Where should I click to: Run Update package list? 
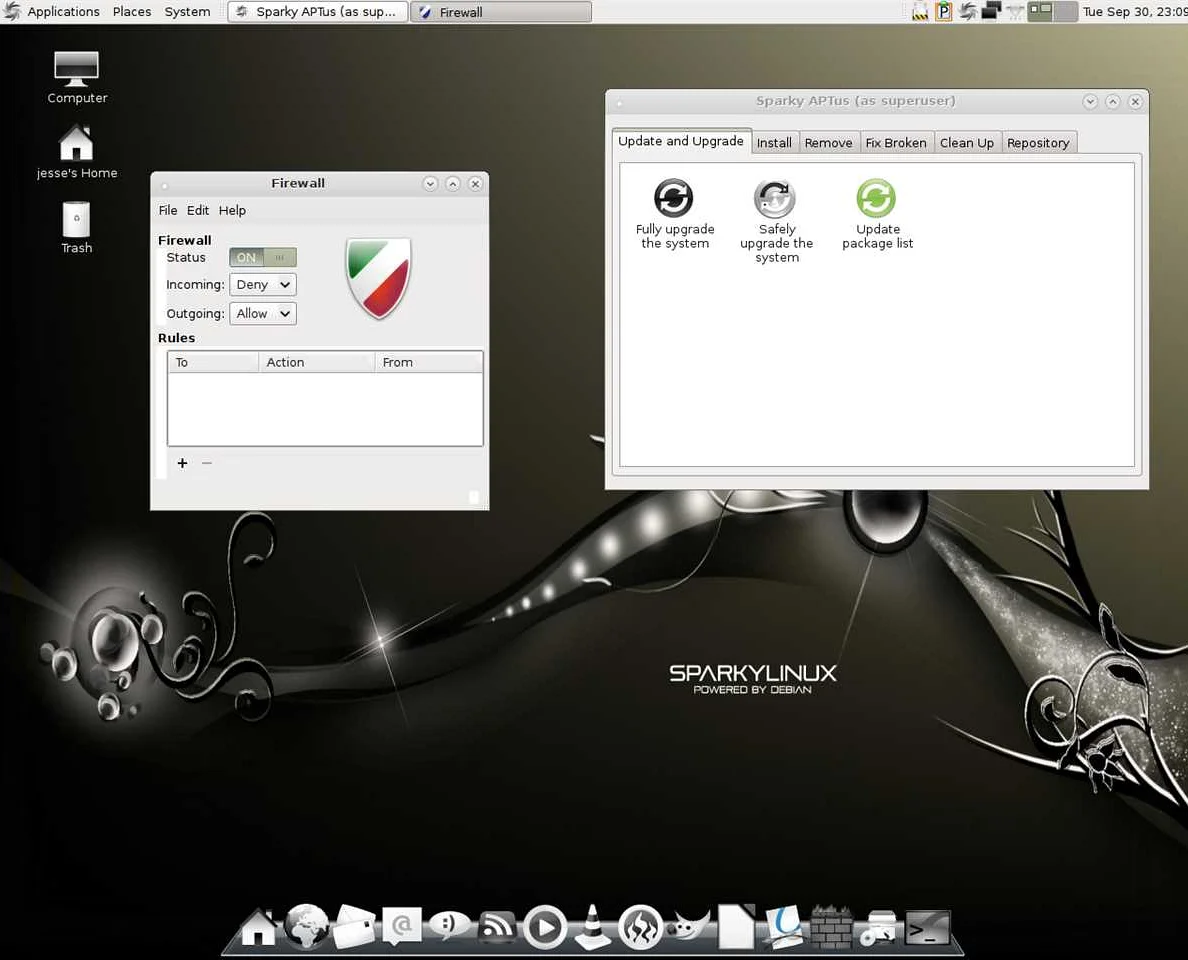876,198
